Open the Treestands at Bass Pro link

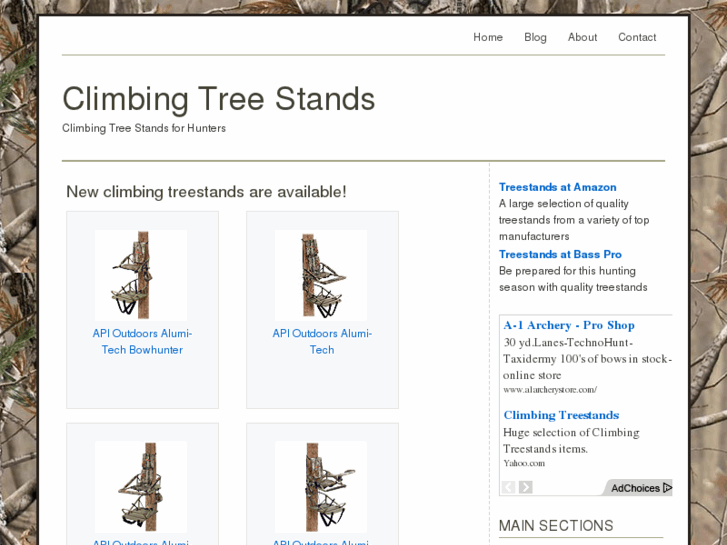click(560, 254)
